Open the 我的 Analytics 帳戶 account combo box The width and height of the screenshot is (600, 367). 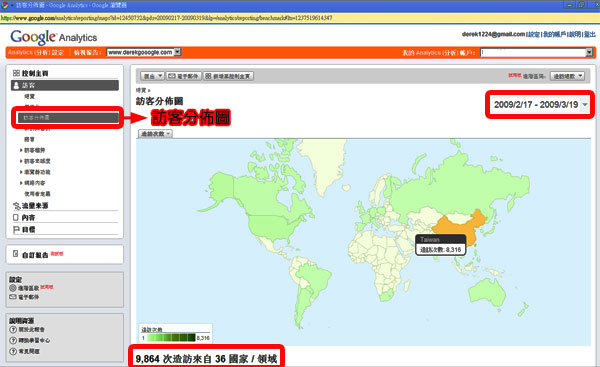tap(537, 52)
